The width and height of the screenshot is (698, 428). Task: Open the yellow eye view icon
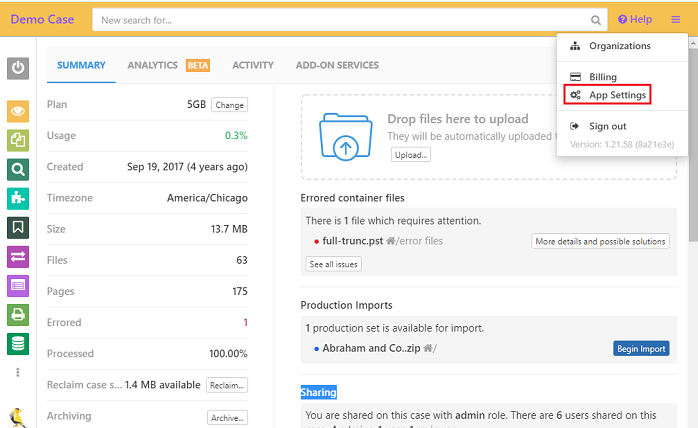(x=18, y=112)
